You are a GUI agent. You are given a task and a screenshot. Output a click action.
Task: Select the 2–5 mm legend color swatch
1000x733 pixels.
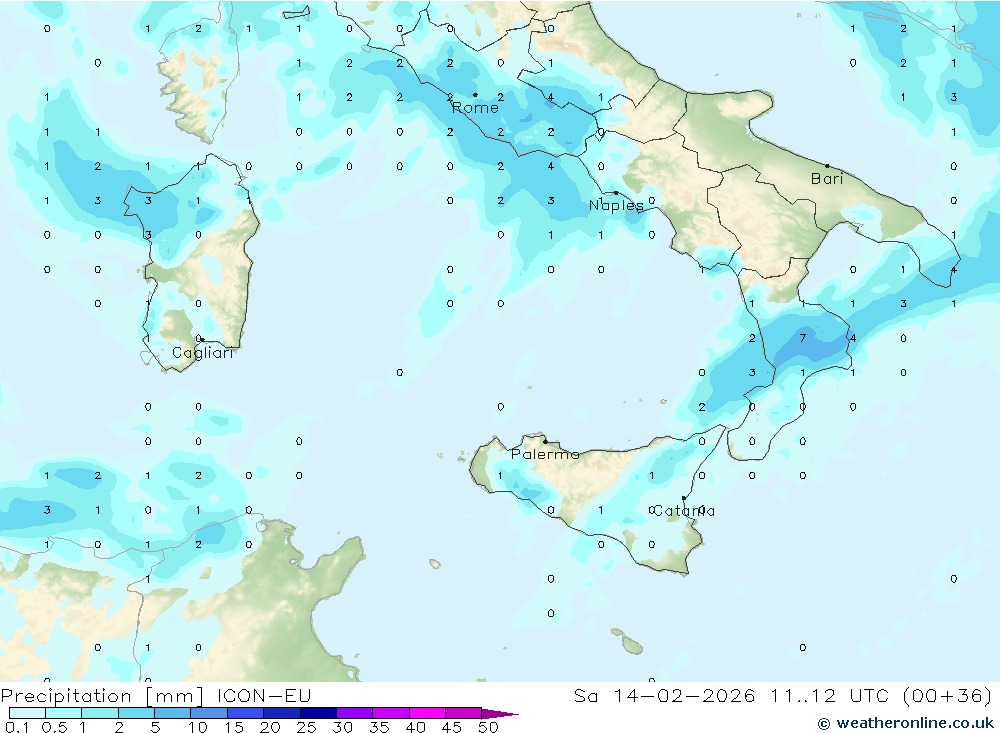pos(136,713)
